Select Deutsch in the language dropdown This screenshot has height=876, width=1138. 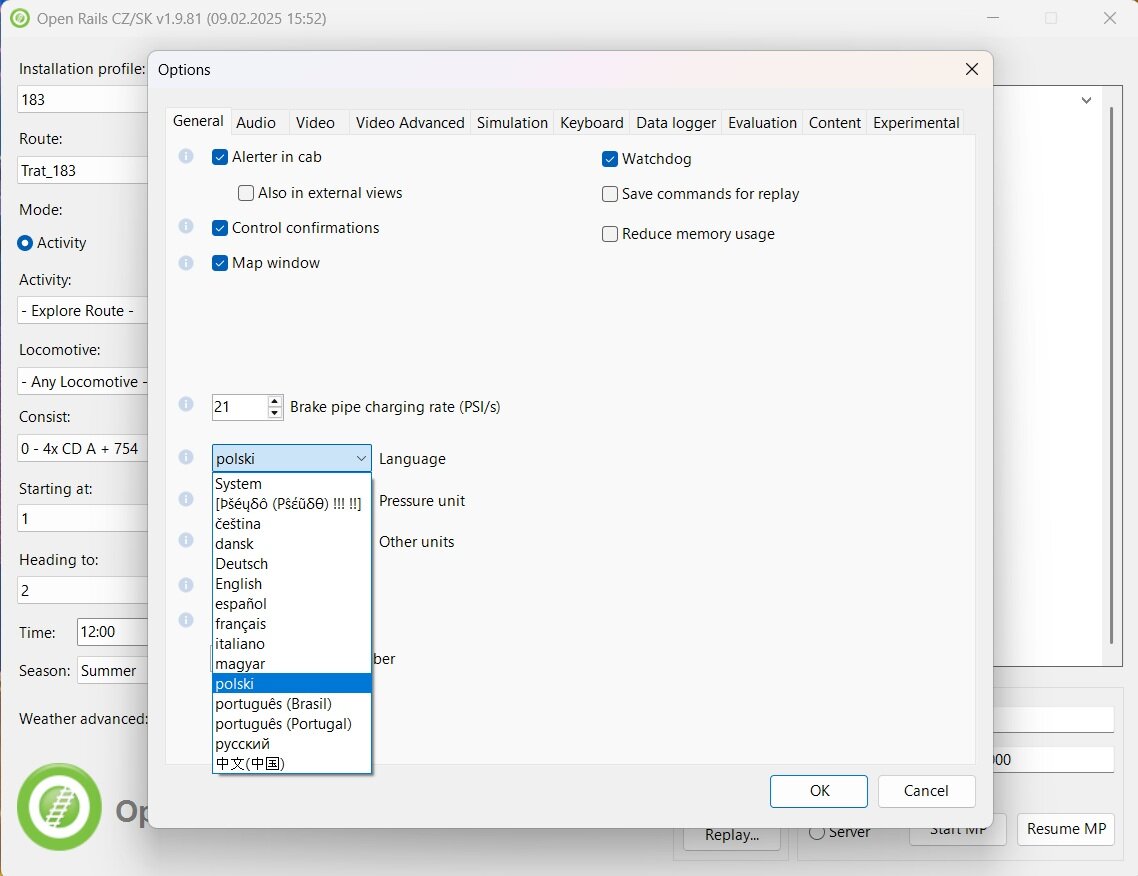pos(242,564)
